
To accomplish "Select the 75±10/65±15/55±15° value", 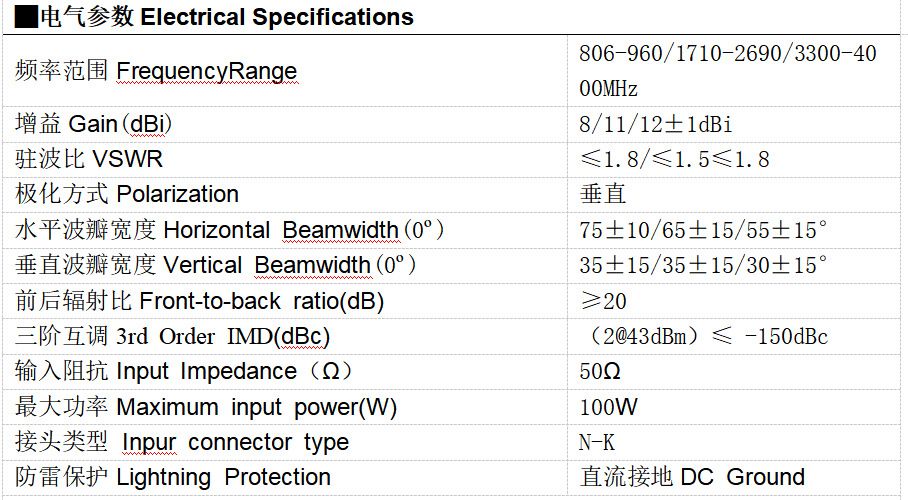I will [703, 230].
